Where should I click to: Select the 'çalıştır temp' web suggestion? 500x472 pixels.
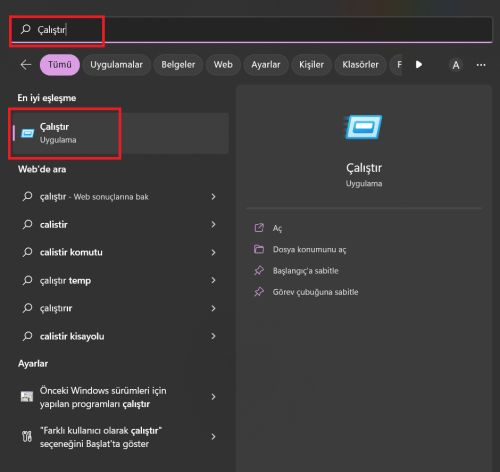coord(120,280)
